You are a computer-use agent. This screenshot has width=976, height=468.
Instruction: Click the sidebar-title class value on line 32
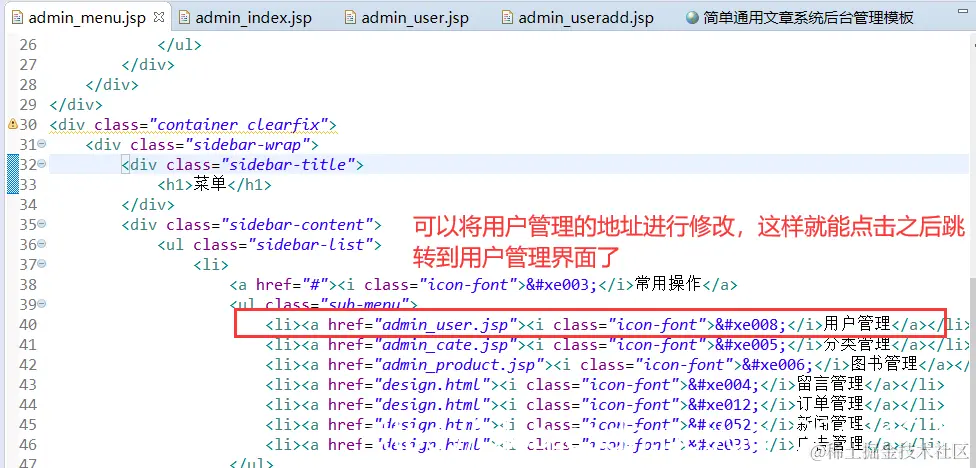coord(288,165)
